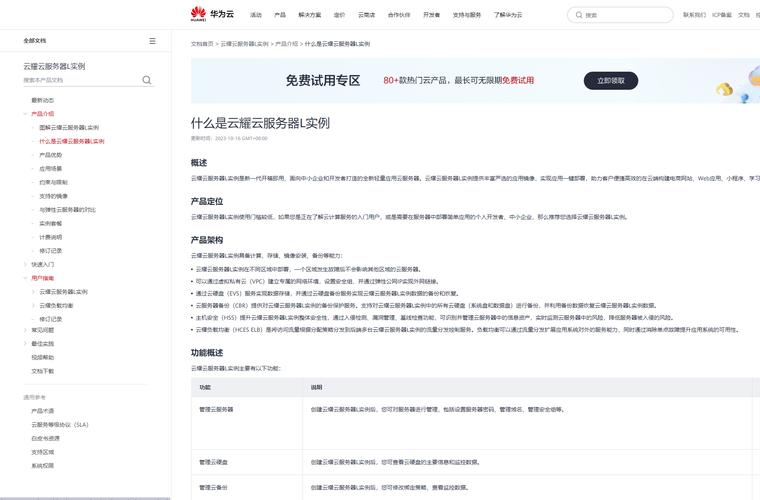The image size is (760, 500).
Task: Open the 了解华为云 menu in top navigation
Action: (x=508, y=15)
